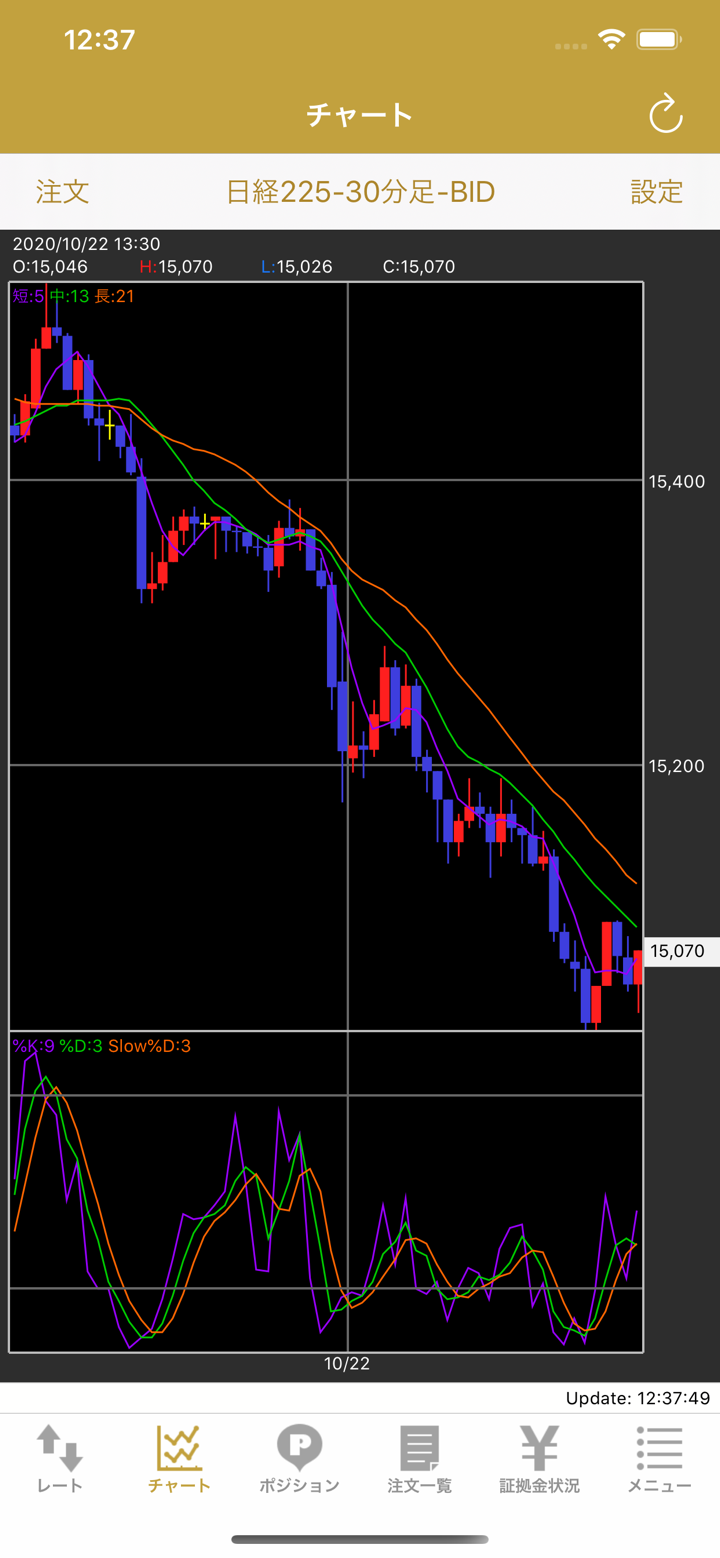The height and width of the screenshot is (1558, 720).
Task: Select the 長:21 moving average legend
Action: (114, 296)
